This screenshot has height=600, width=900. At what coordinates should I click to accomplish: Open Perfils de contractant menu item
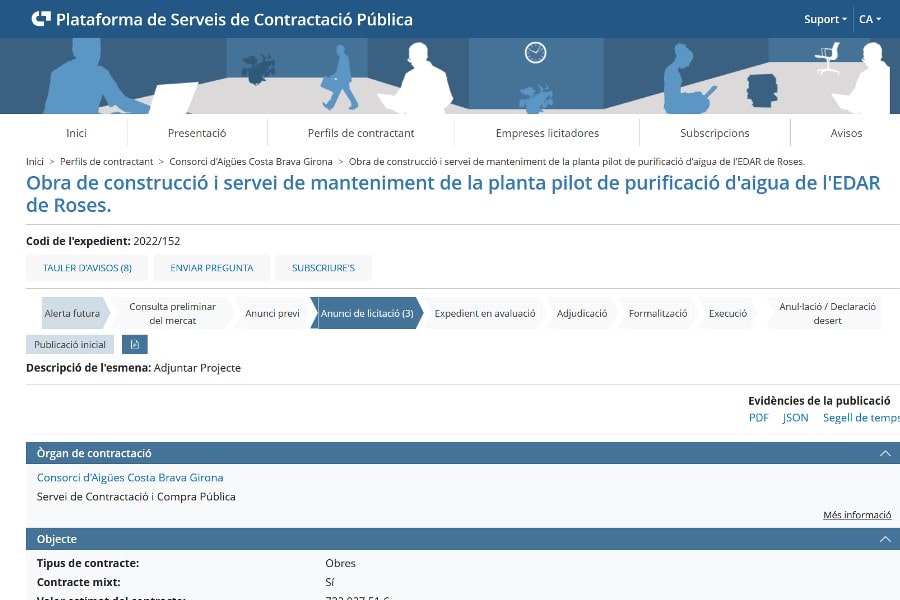pyautogui.click(x=361, y=133)
